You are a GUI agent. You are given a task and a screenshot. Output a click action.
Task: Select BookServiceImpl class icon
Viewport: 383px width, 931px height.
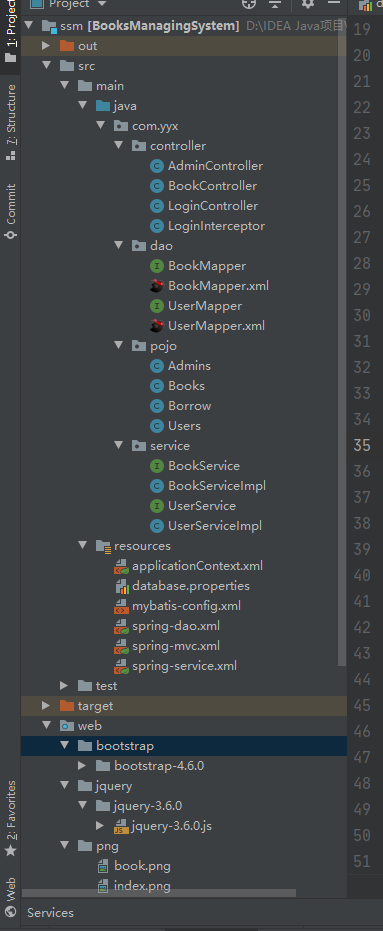click(157, 486)
